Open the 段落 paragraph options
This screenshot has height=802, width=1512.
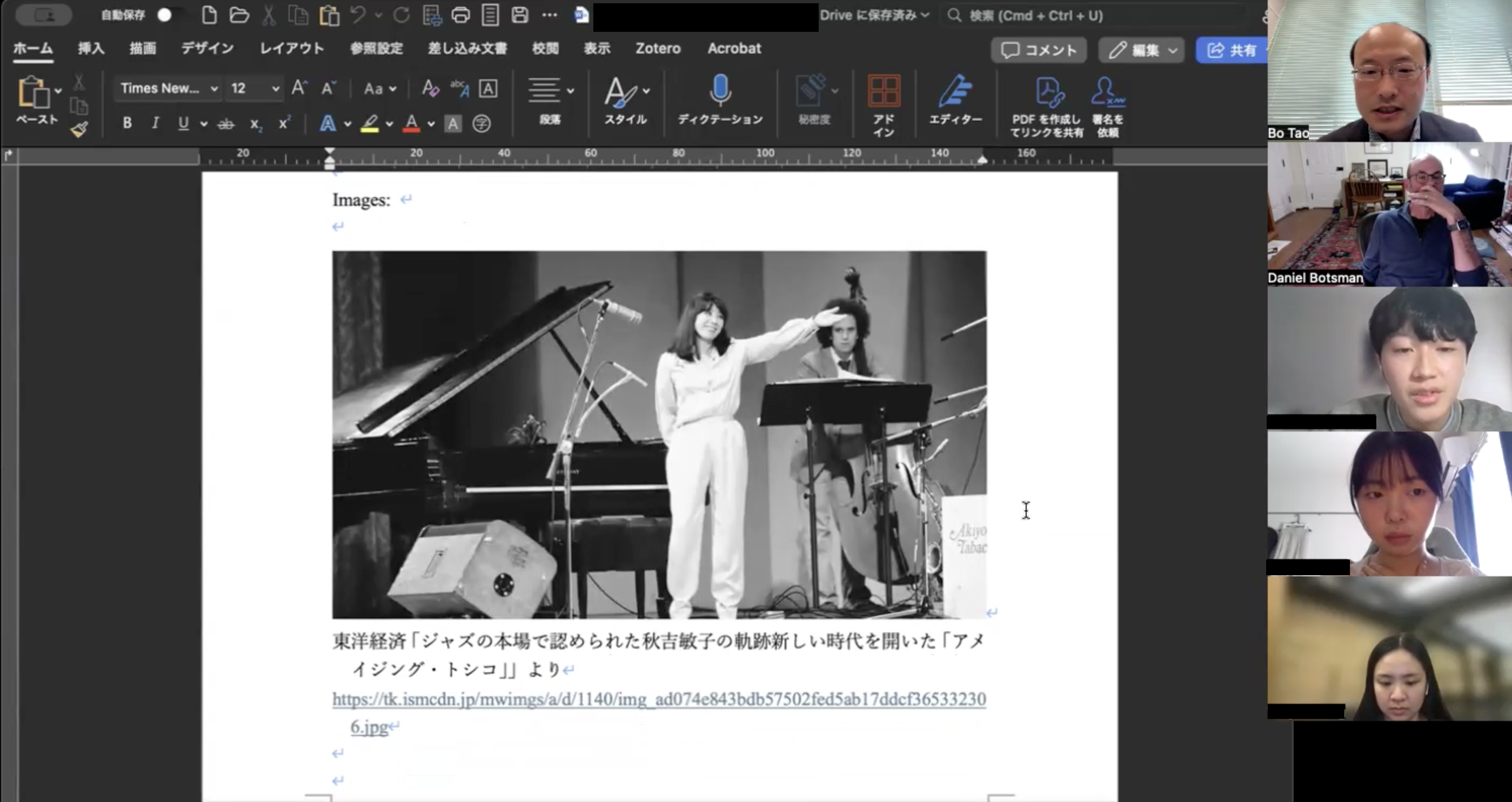[550, 100]
